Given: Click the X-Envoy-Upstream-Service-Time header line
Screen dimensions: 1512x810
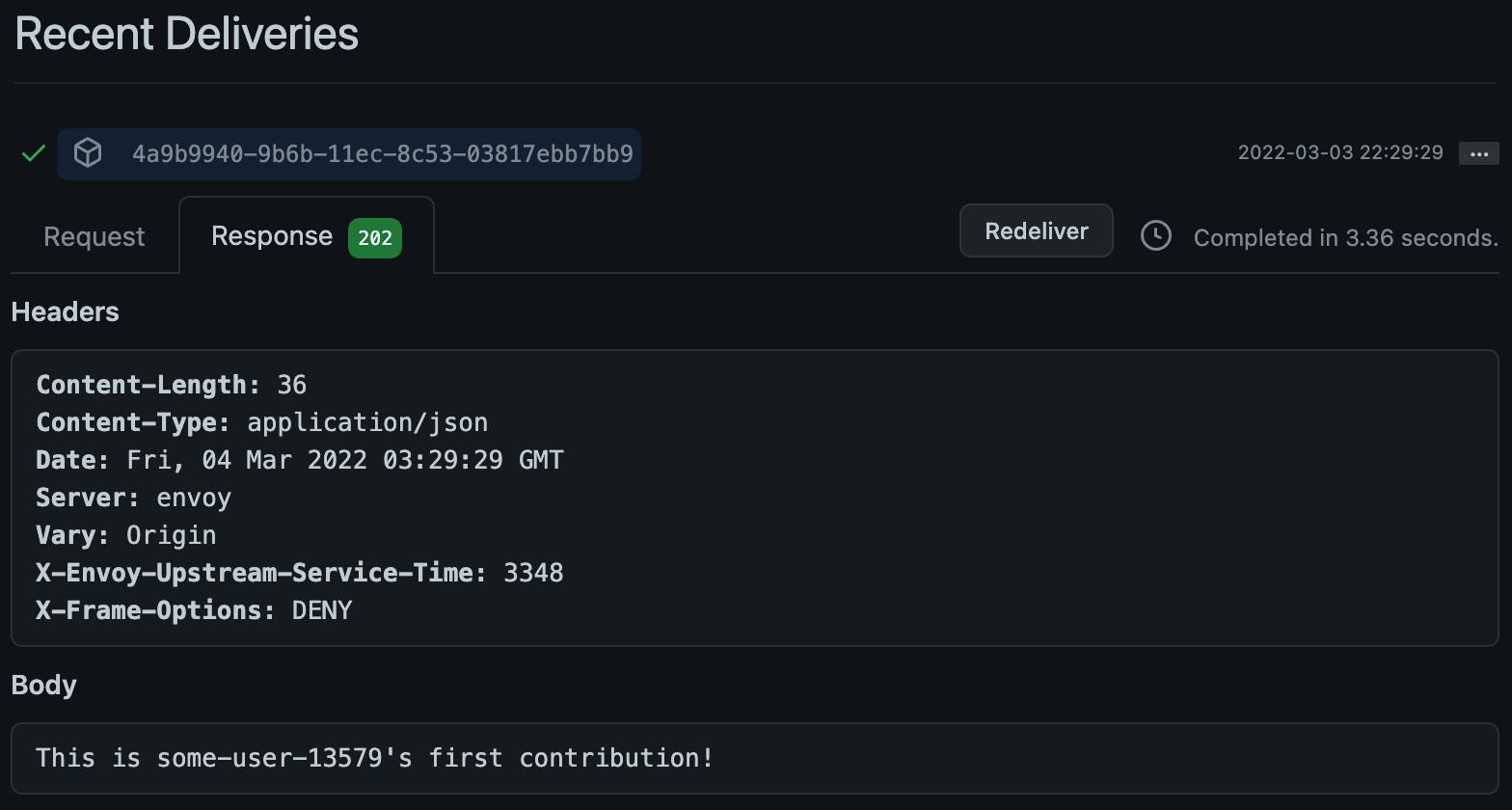Looking at the screenshot, I should [300, 573].
